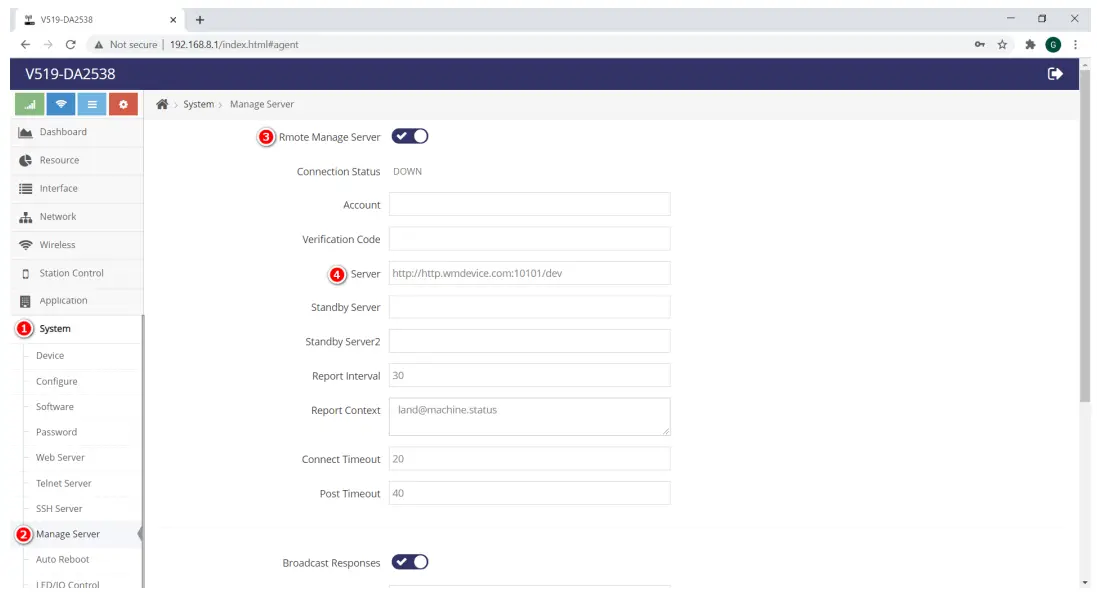Select Software under System
1097x608 pixels.
55,406
